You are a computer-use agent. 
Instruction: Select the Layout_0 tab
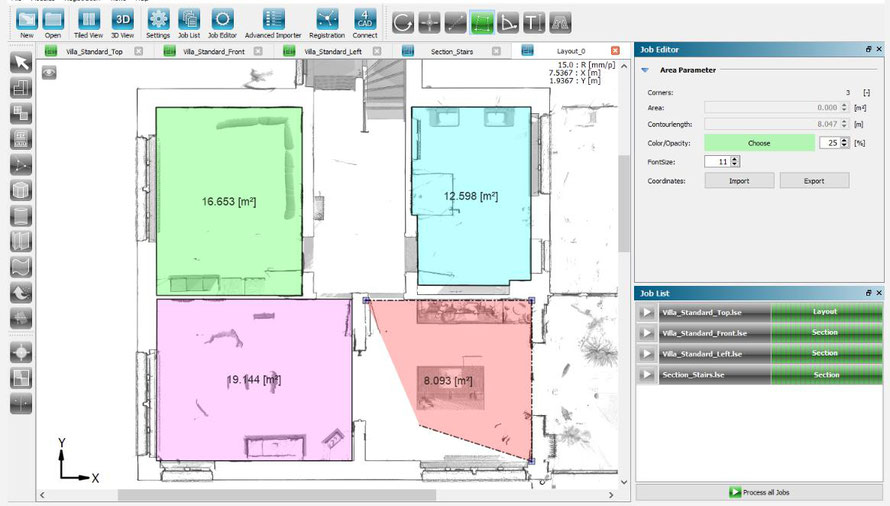(570, 51)
